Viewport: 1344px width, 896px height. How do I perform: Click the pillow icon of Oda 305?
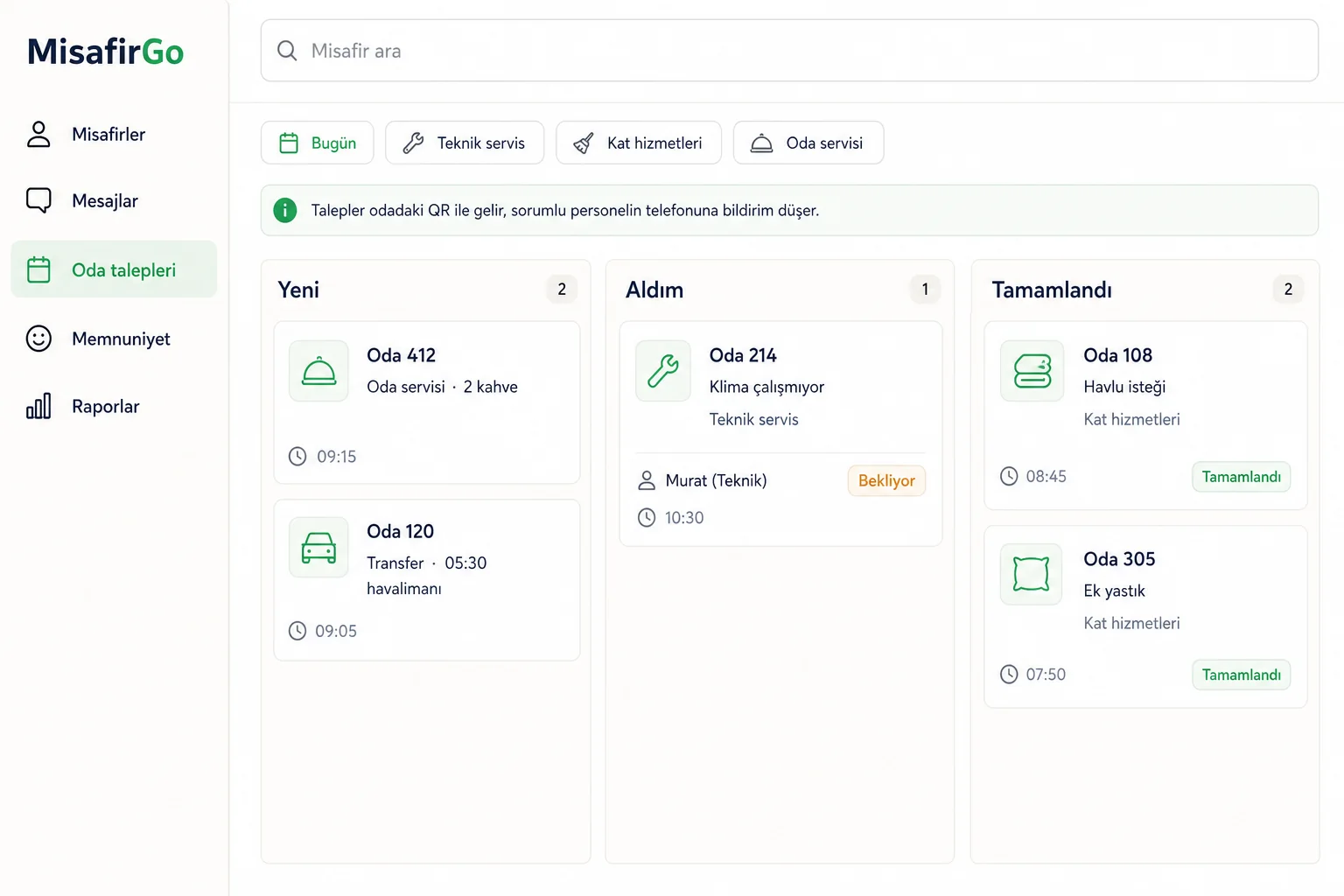click(1032, 574)
